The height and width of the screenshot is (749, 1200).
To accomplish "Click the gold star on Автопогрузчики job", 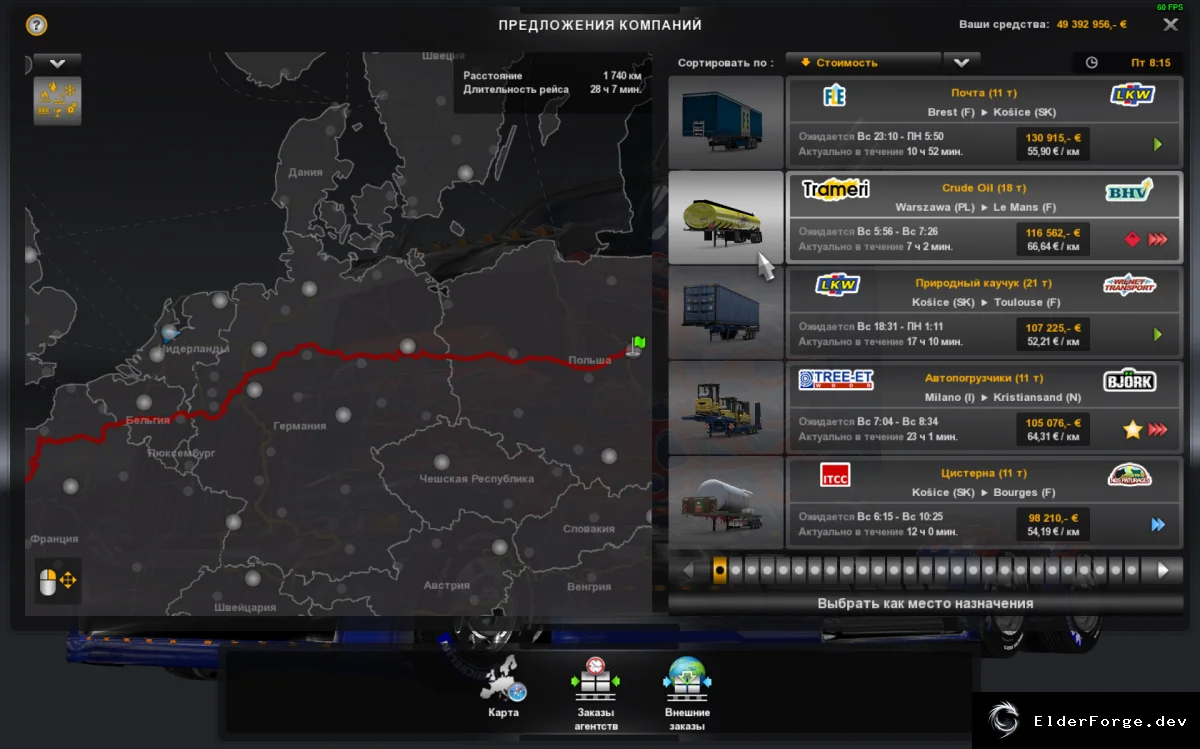I will coord(1132,429).
